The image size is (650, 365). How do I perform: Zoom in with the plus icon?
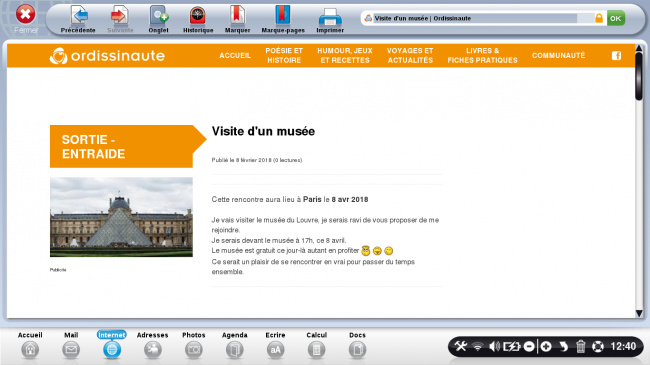pyautogui.click(x=546, y=346)
